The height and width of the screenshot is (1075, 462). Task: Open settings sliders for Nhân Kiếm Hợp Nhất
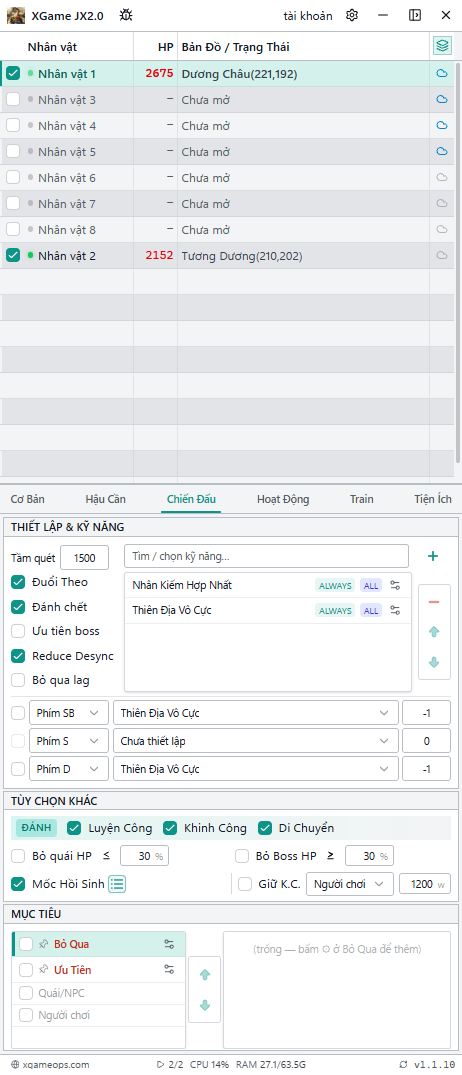tap(395, 585)
